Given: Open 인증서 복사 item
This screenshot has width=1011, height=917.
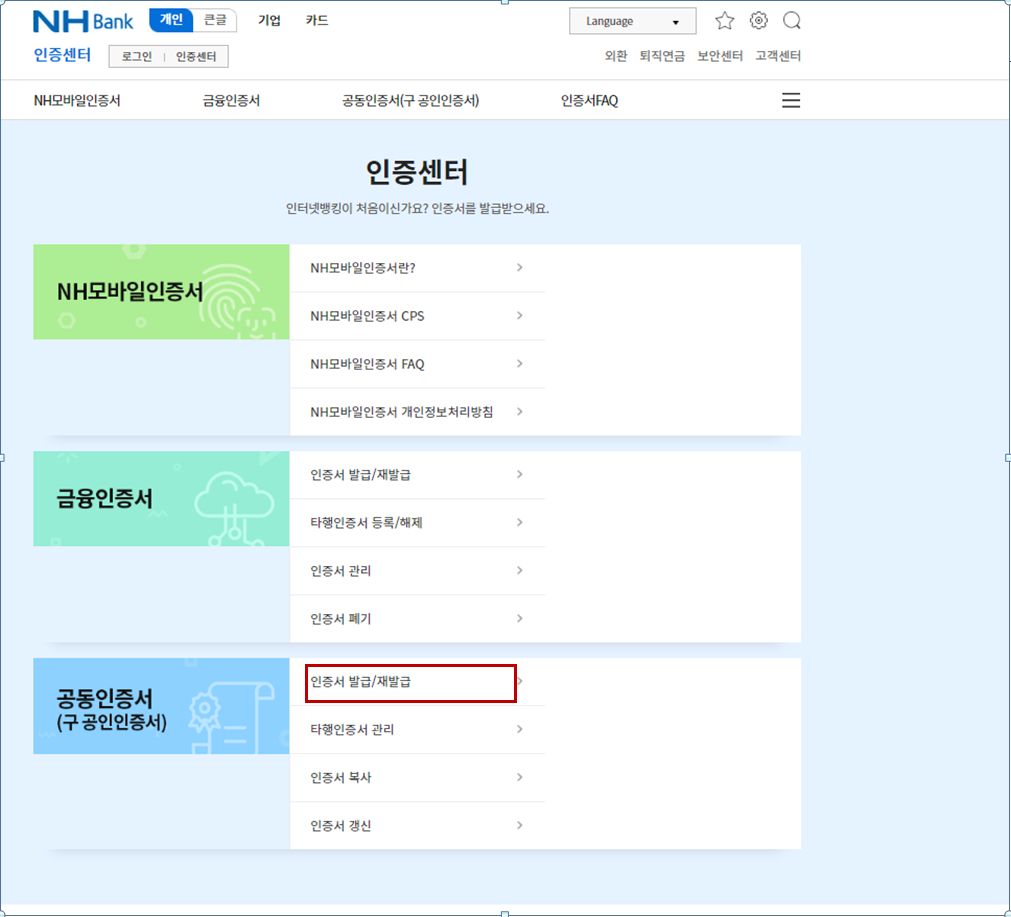Looking at the screenshot, I should tap(417, 778).
